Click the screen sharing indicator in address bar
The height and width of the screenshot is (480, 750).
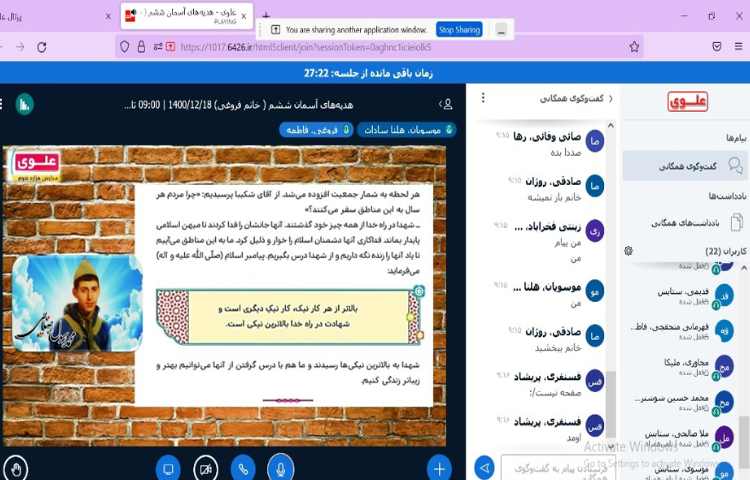[170, 47]
